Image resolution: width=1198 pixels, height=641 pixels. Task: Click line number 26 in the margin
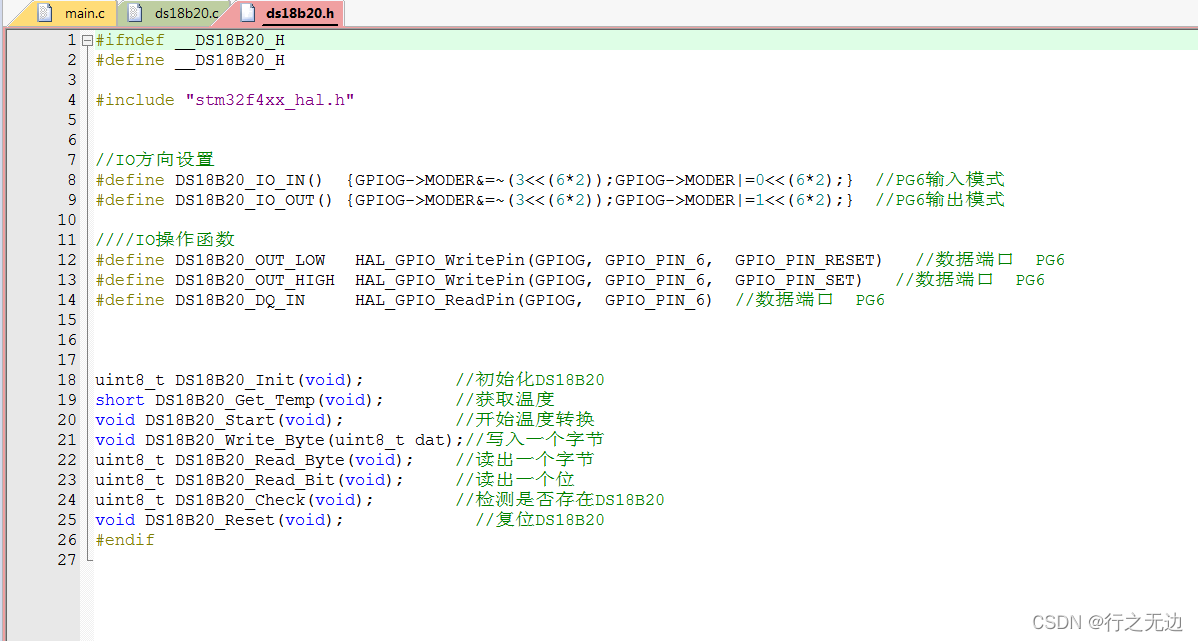click(x=67, y=540)
